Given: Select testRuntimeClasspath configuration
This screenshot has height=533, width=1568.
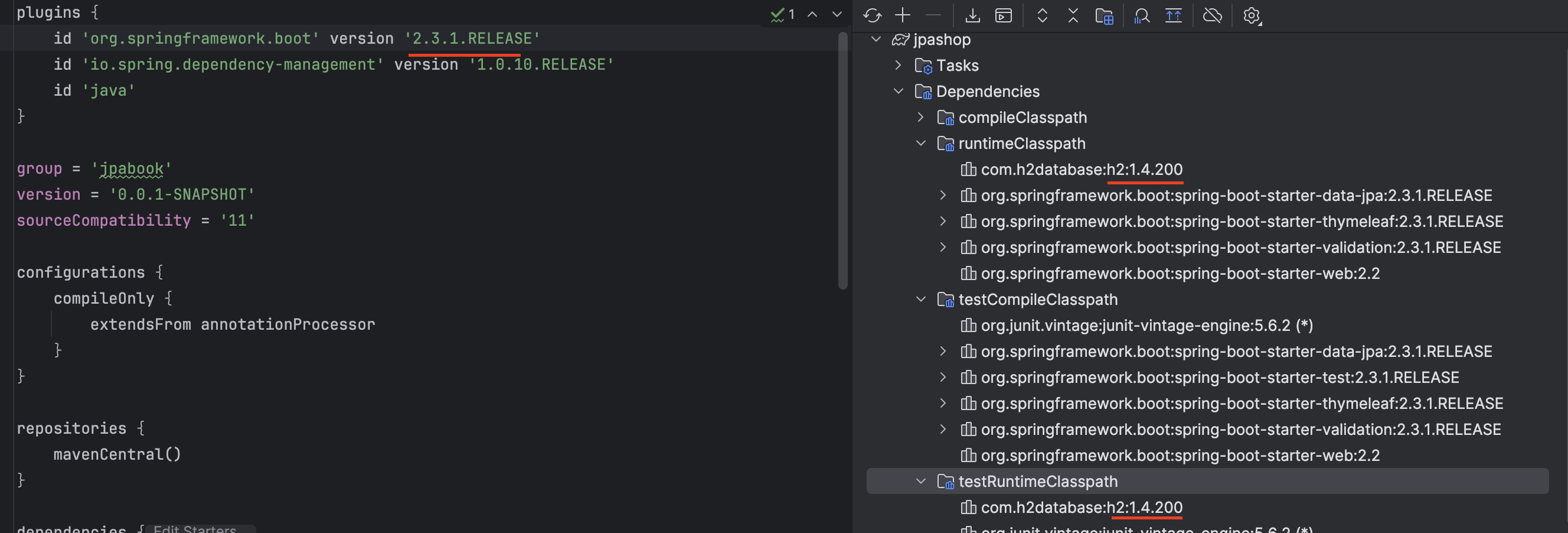Looking at the screenshot, I should pyautogui.click(x=1208, y=481).
